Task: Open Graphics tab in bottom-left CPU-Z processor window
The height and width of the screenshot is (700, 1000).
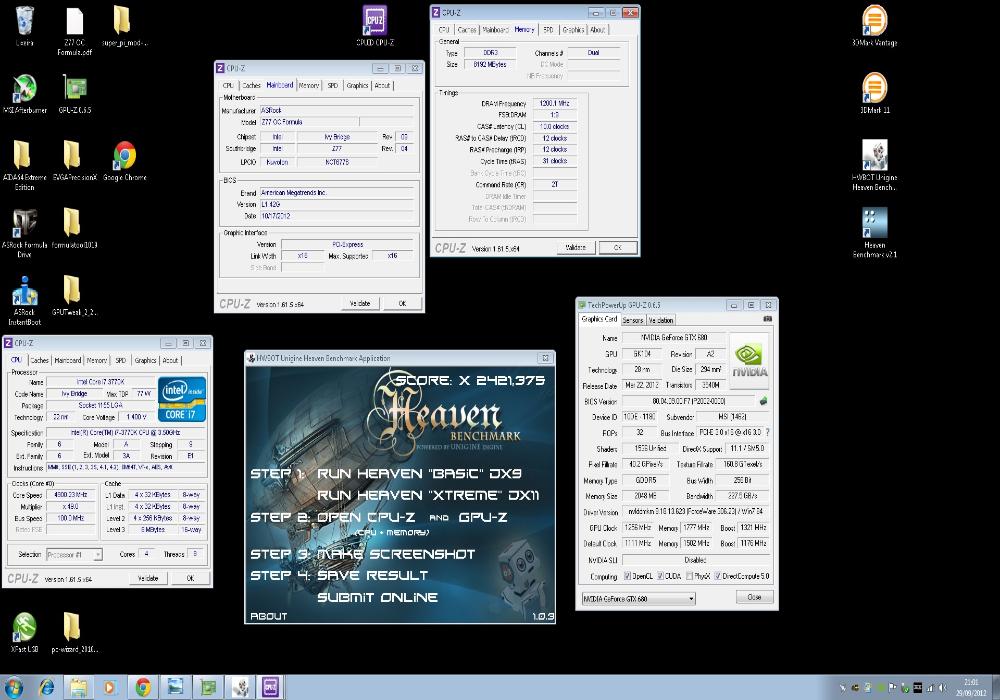Action: [x=145, y=360]
